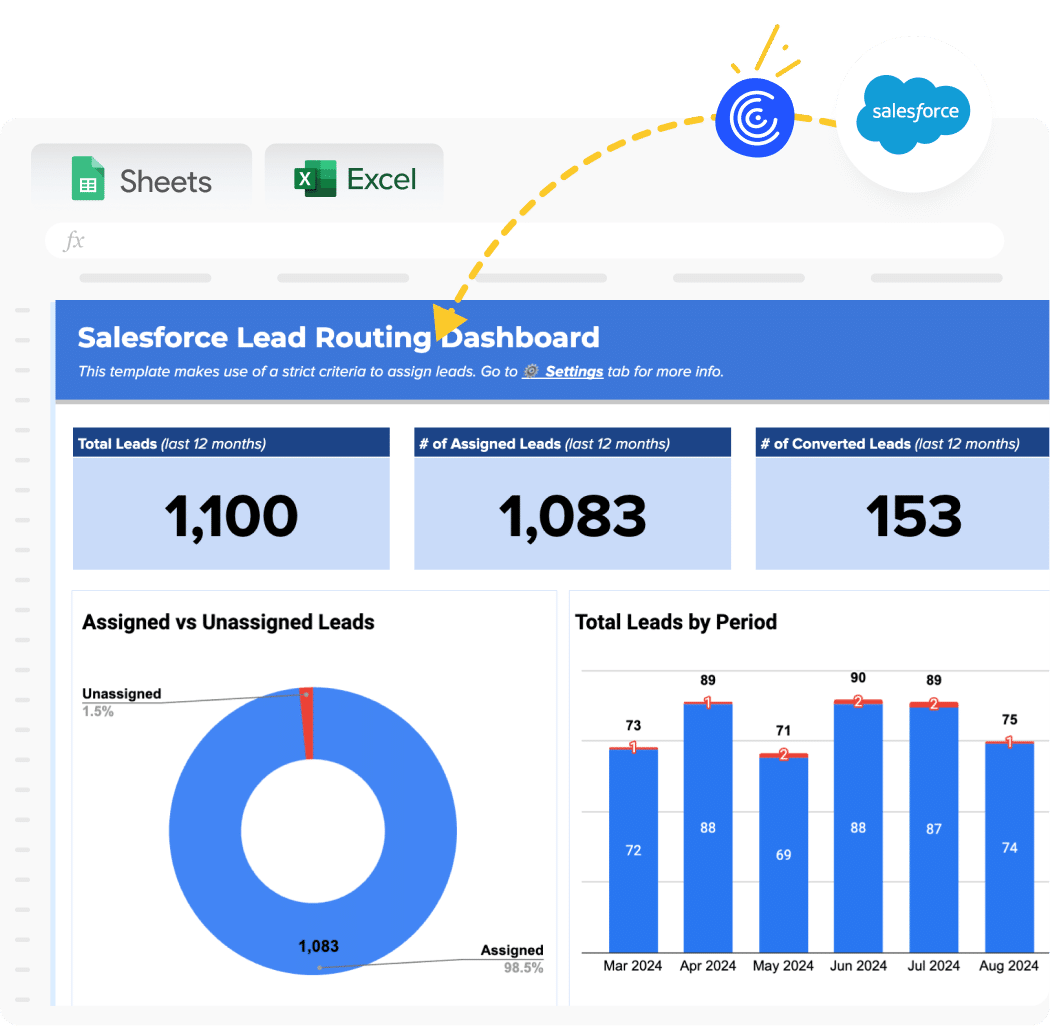The image size is (1050, 1026).
Task: Click the 90 total above Jun bar
Action: pyautogui.click(x=858, y=678)
